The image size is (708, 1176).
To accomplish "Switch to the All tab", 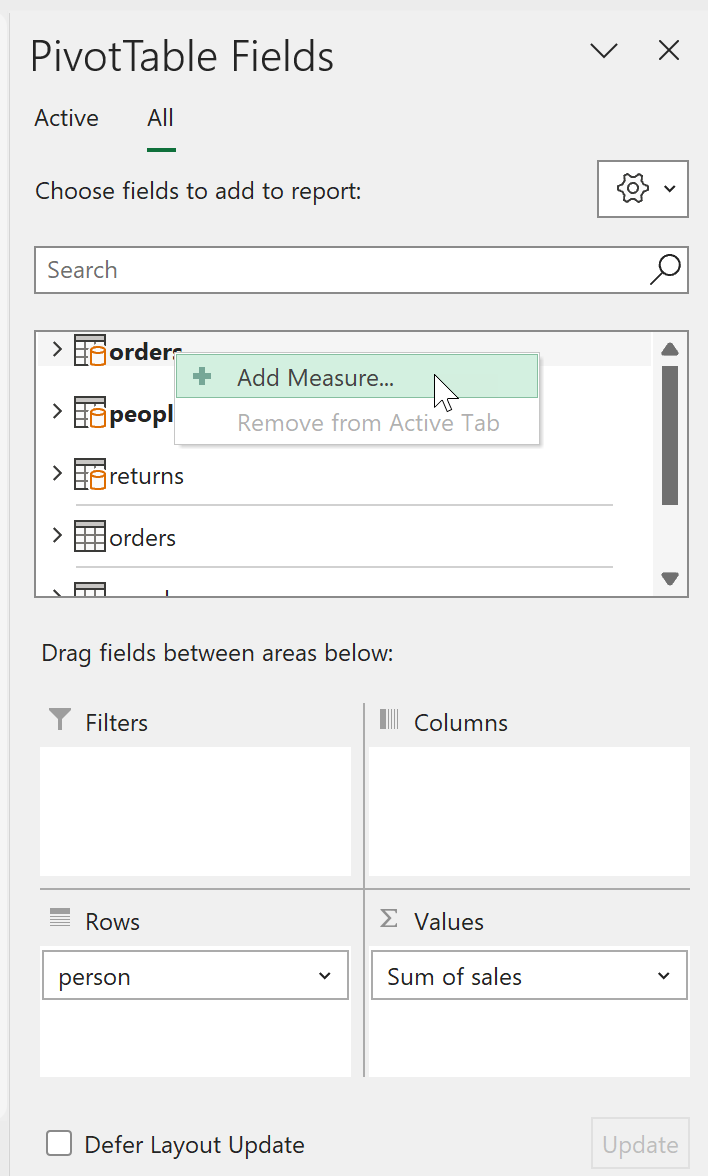I will pyautogui.click(x=160, y=118).
